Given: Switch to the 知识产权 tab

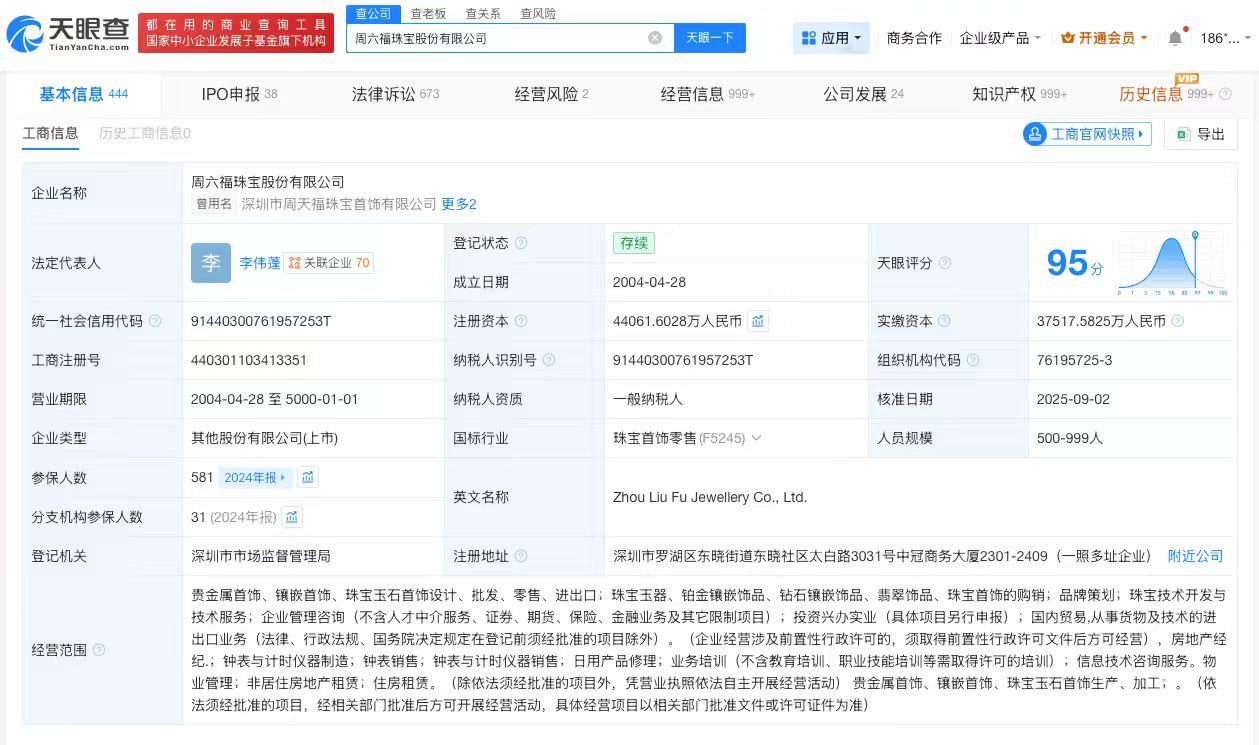Looking at the screenshot, I should click(x=1019, y=94).
